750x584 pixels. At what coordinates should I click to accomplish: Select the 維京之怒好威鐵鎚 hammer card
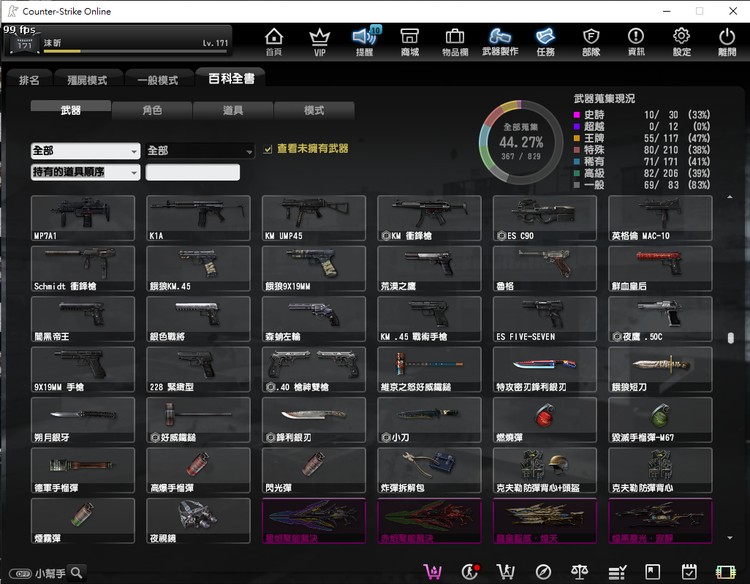pyautogui.click(x=429, y=369)
